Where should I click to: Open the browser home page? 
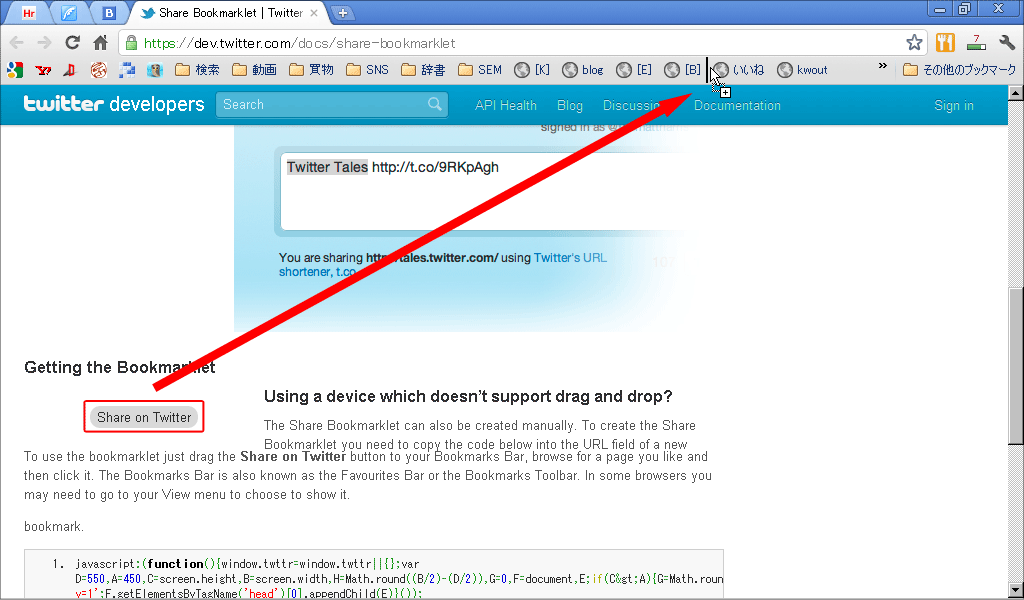click(x=101, y=43)
